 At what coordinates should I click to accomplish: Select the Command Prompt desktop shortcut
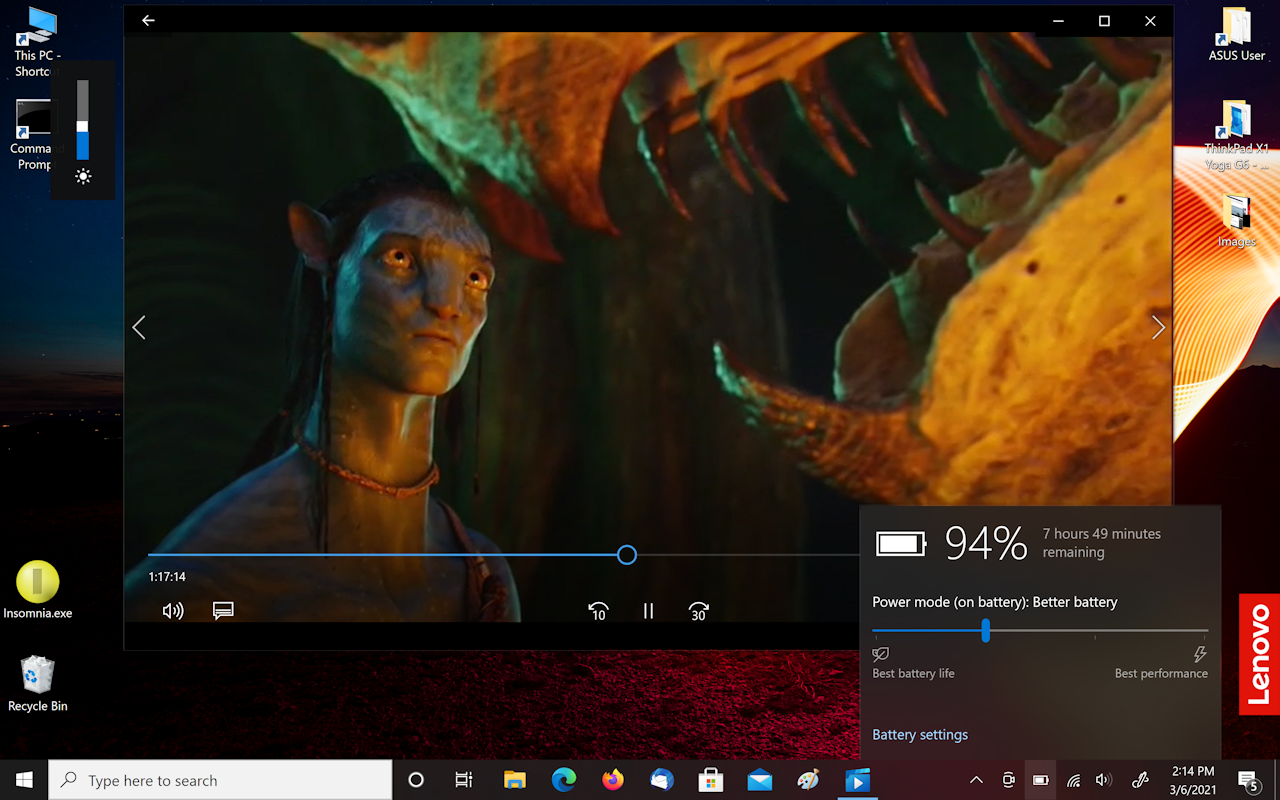(x=34, y=135)
